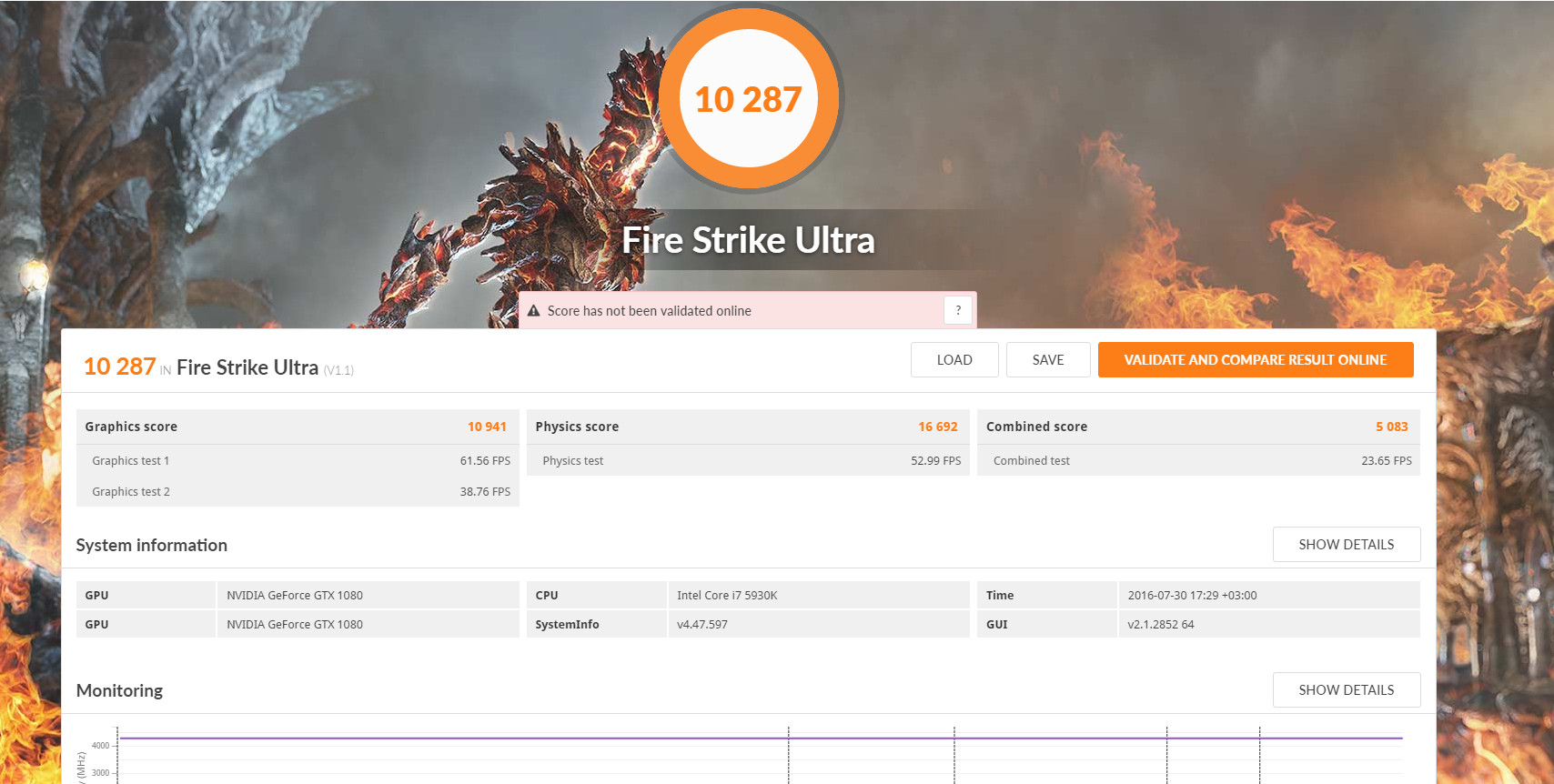Select second NVIDIA GeForce GTX 1080 entry

click(295, 625)
